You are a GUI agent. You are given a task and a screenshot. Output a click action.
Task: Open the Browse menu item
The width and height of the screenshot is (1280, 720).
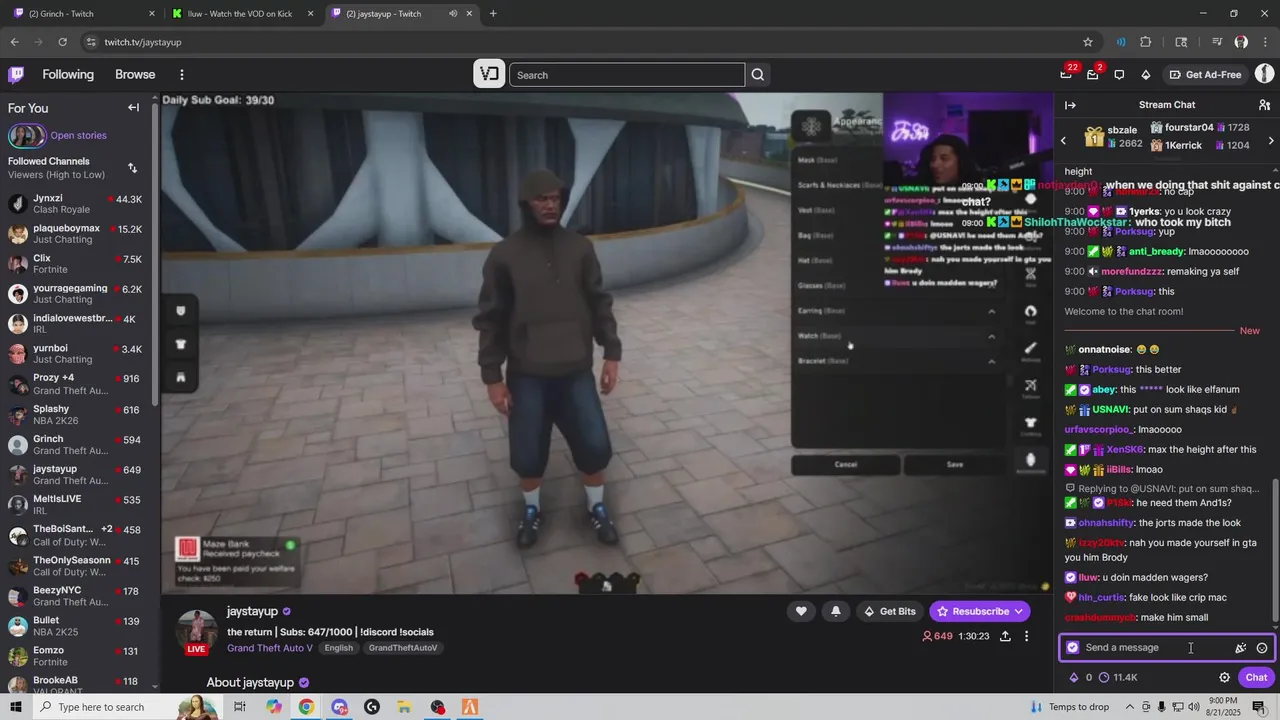click(x=135, y=75)
